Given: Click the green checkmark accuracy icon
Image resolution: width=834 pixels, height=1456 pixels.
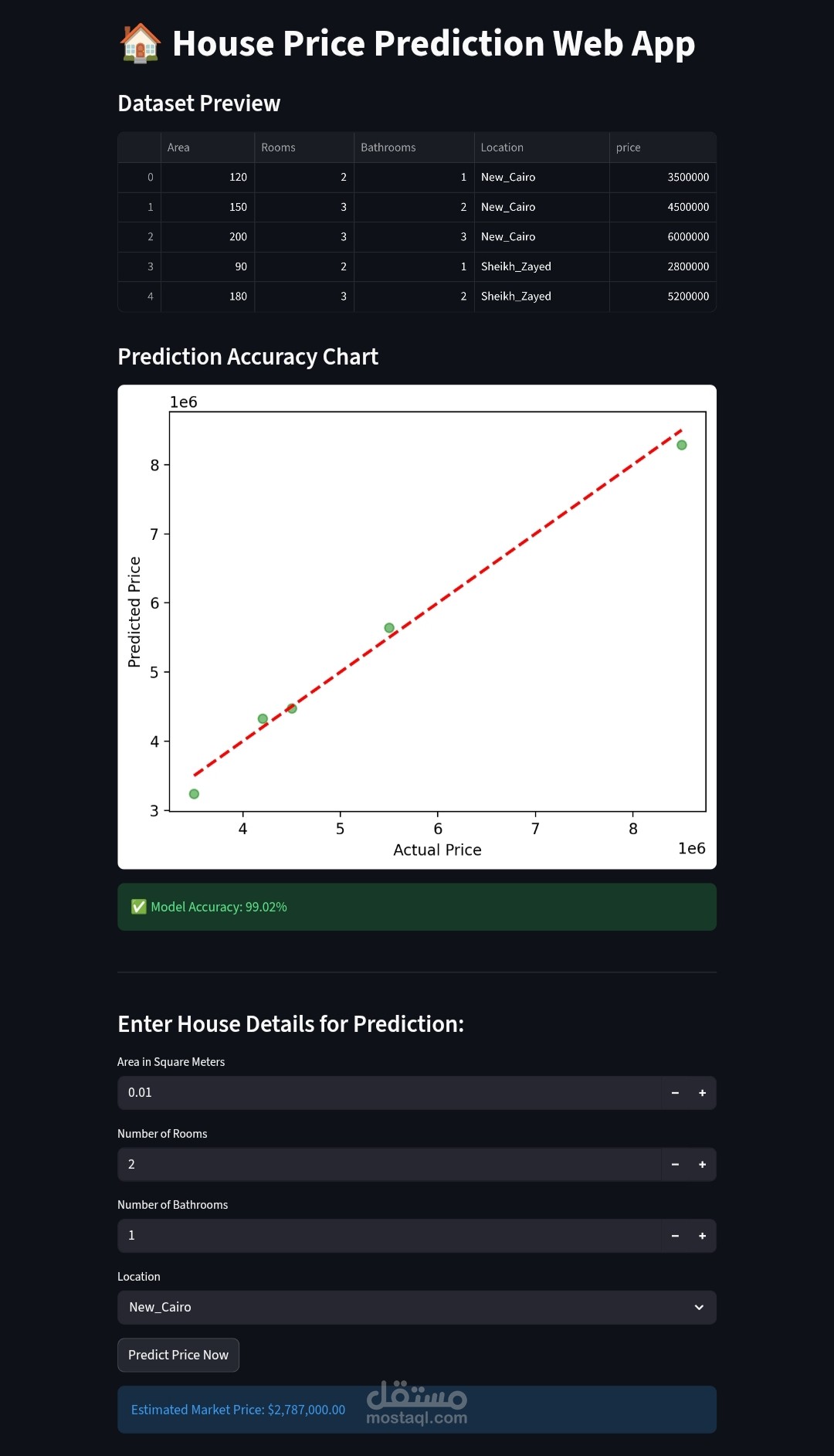Looking at the screenshot, I should pyautogui.click(x=139, y=907).
